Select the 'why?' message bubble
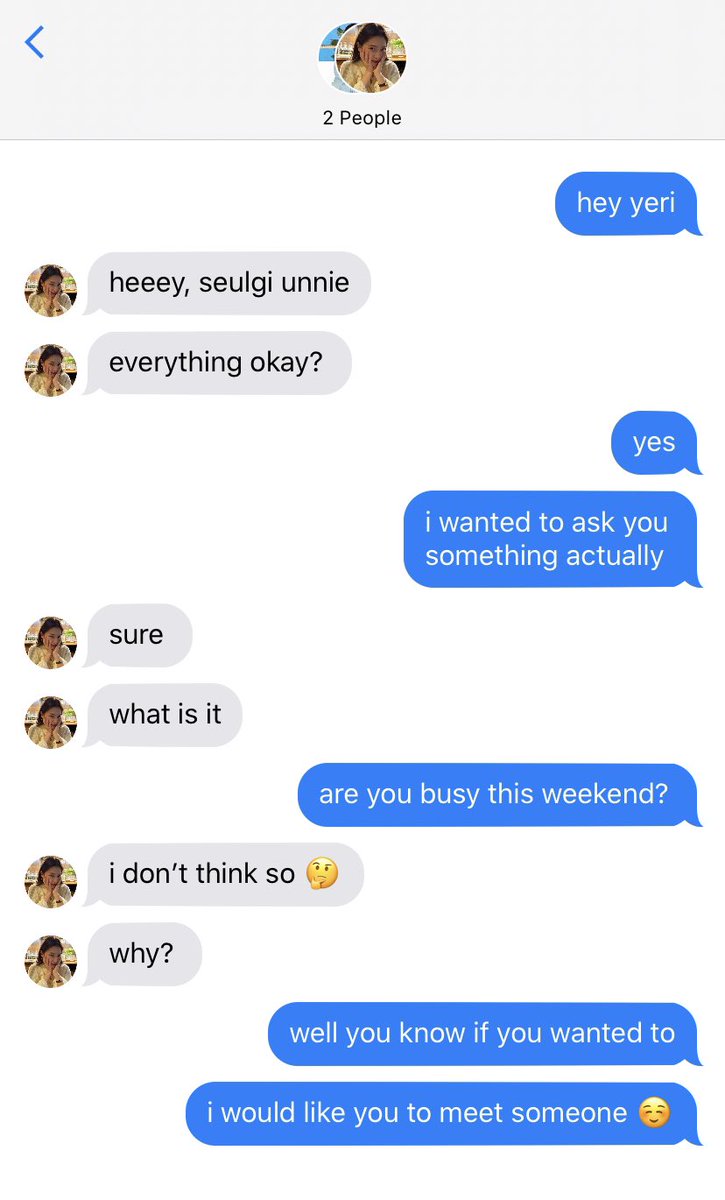 (143, 954)
